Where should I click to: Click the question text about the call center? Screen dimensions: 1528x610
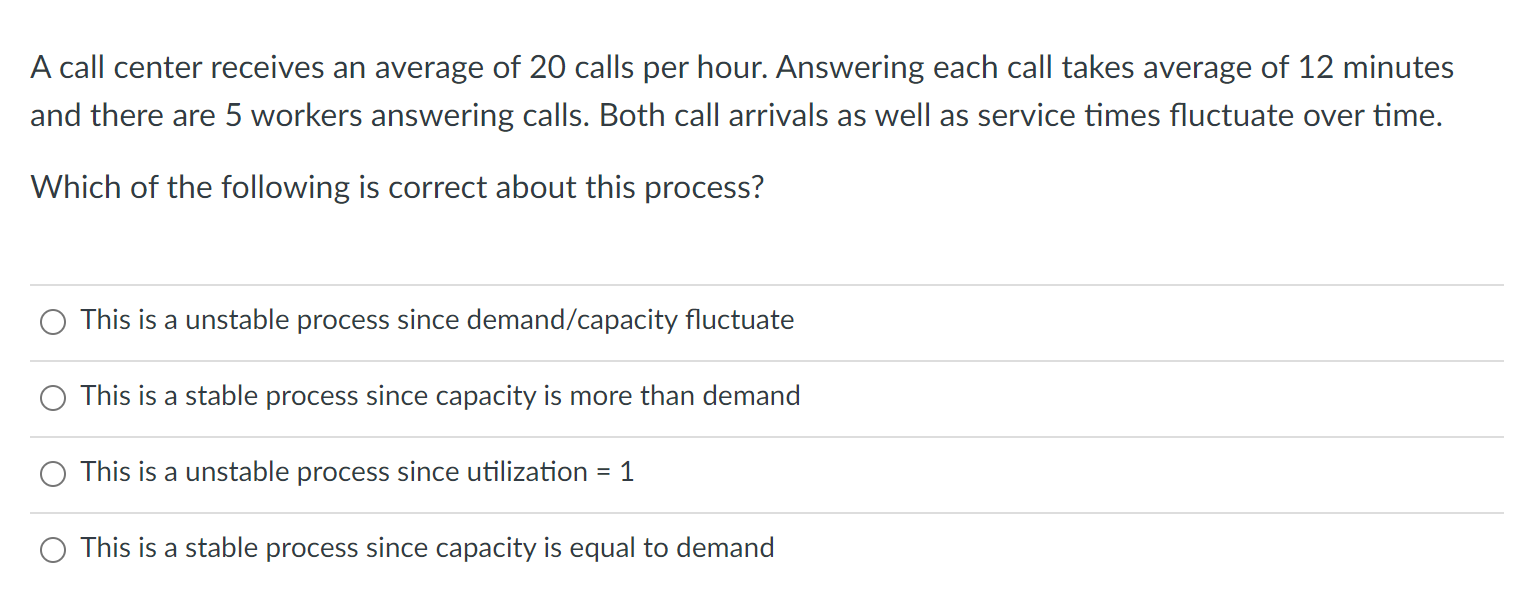740,90
